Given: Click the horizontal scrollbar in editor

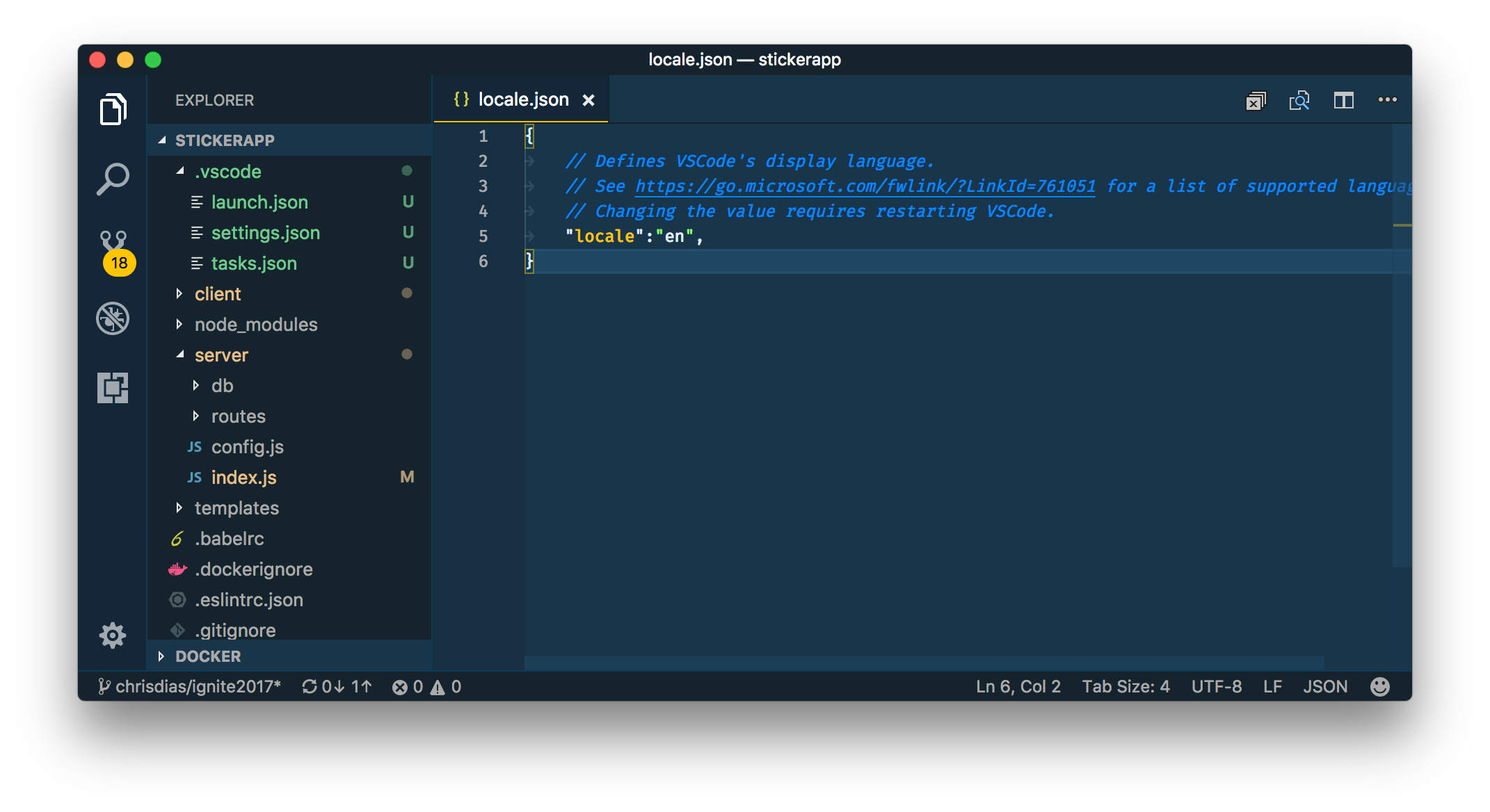Looking at the screenshot, I should [x=924, y=662].
